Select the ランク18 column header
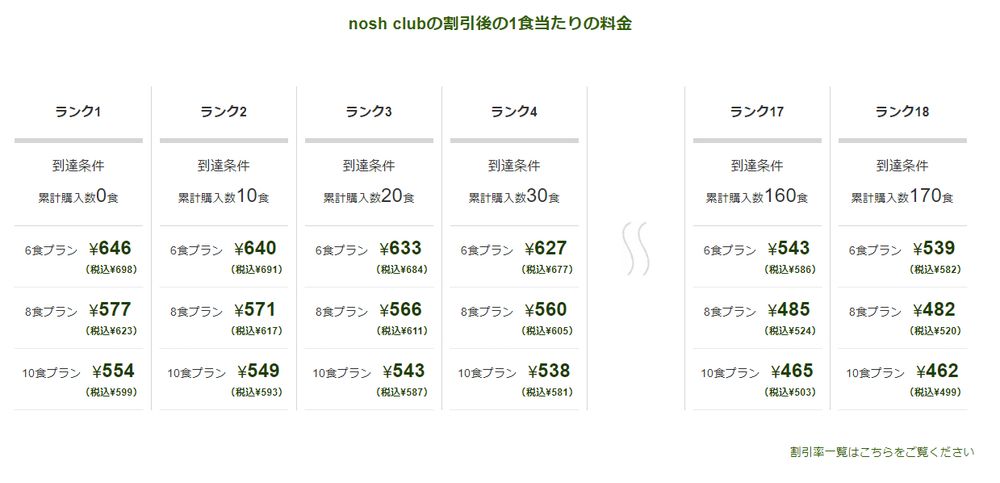Viewport: 1000px width, 483px height. click(902, 112)
